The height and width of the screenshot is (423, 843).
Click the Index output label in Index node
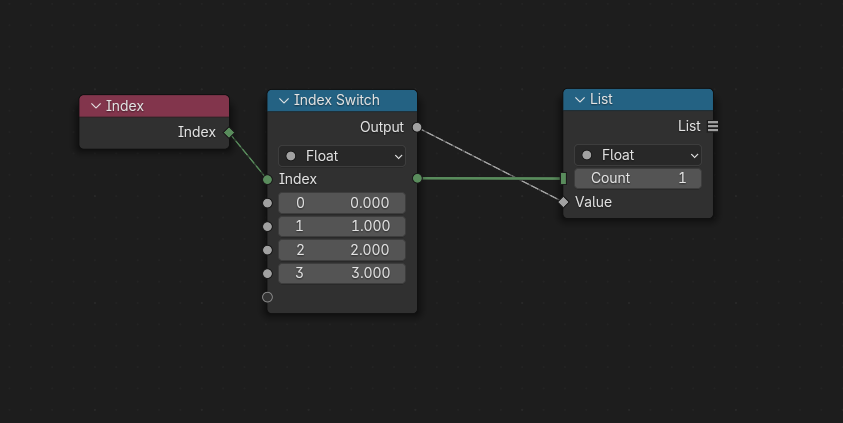click(x=197, y=132)
